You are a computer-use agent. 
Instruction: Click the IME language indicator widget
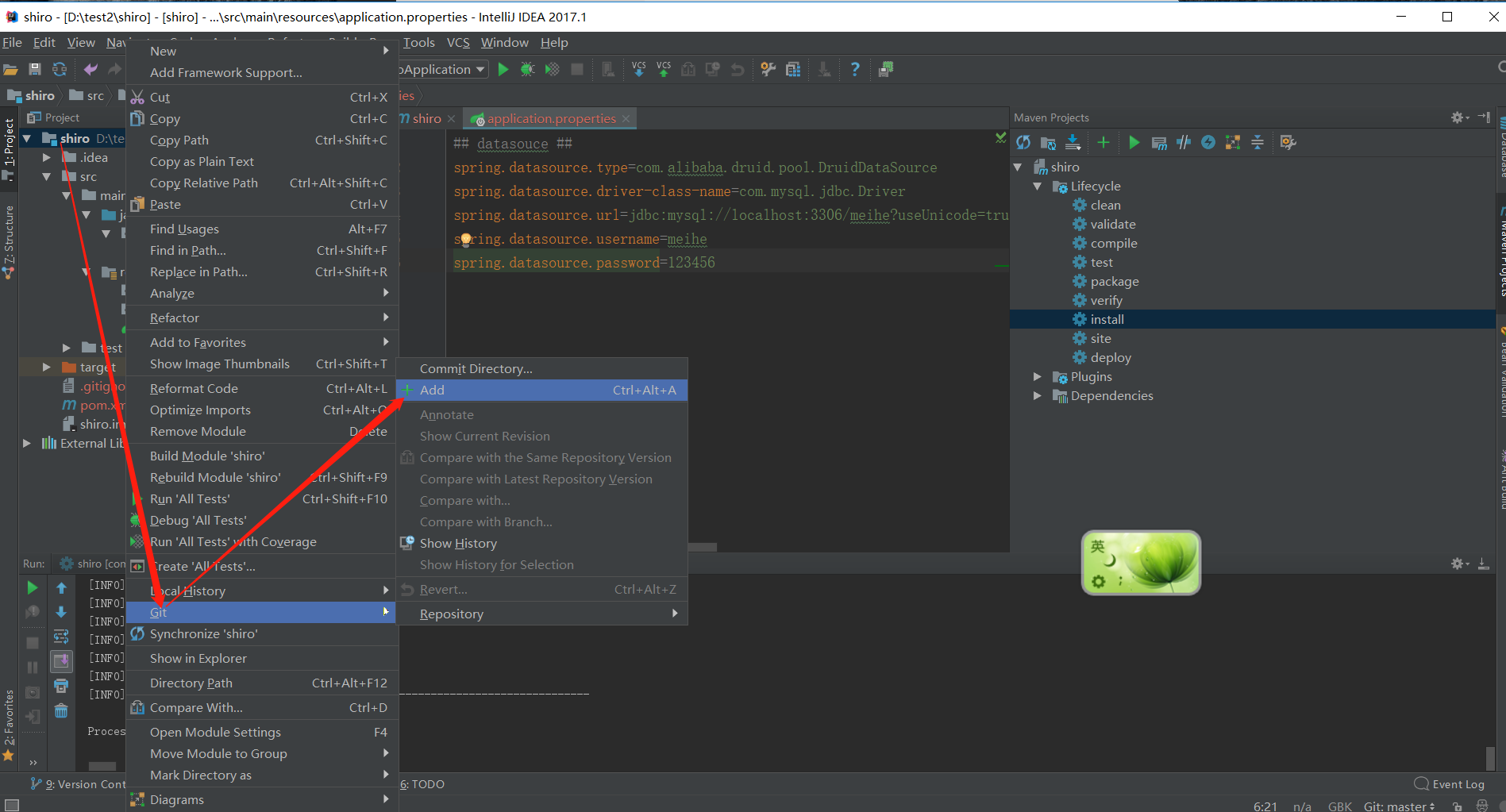(x=1141, y=563)
